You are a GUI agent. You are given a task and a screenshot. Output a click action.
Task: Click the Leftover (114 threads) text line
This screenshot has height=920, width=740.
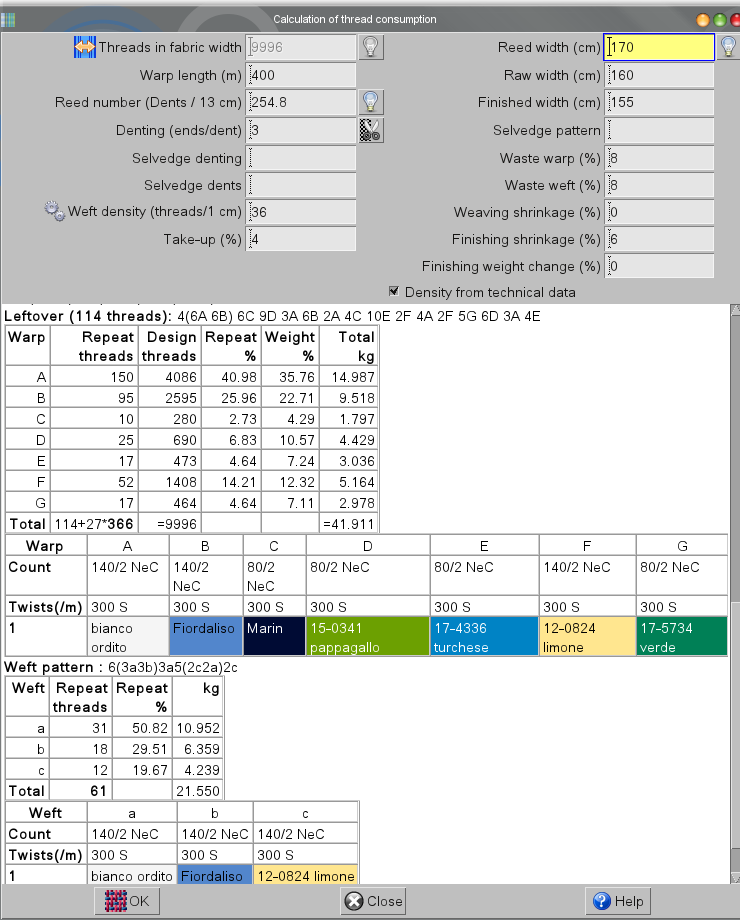[272, 316]
